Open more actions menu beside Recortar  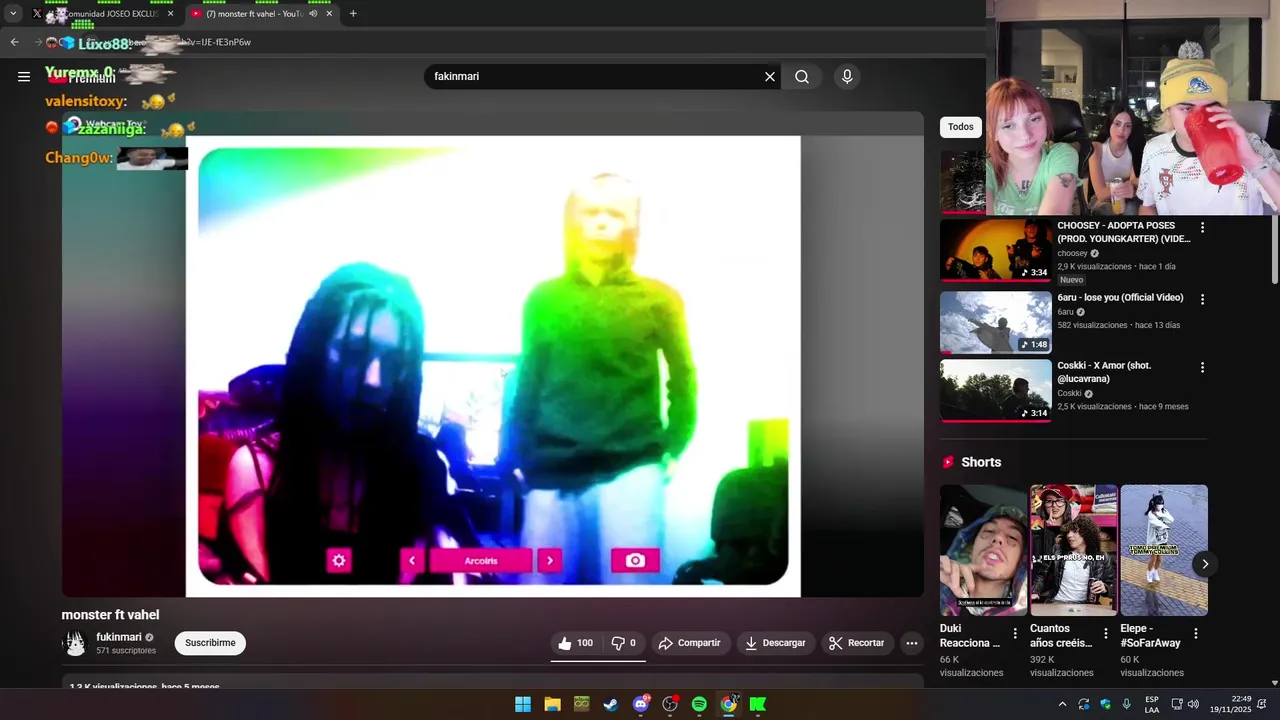tap(912, 643)
